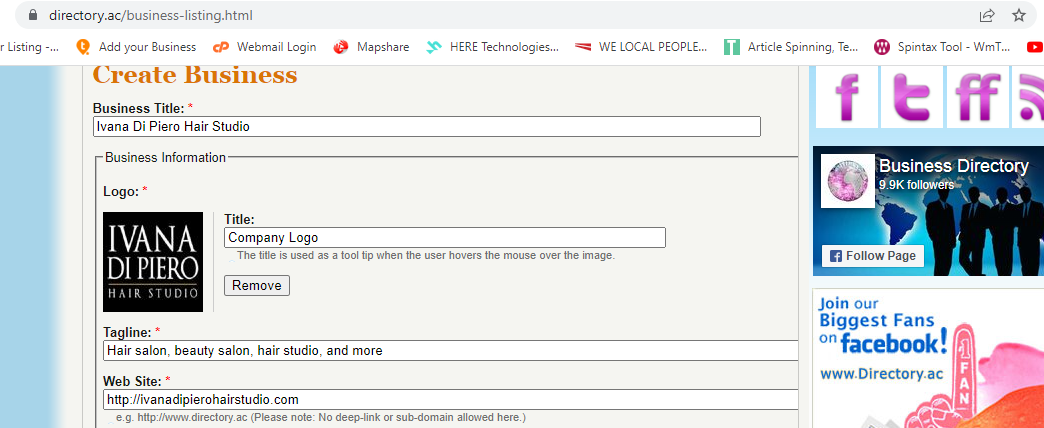Open the Mapshare bookmark

[x=372, y=47]
